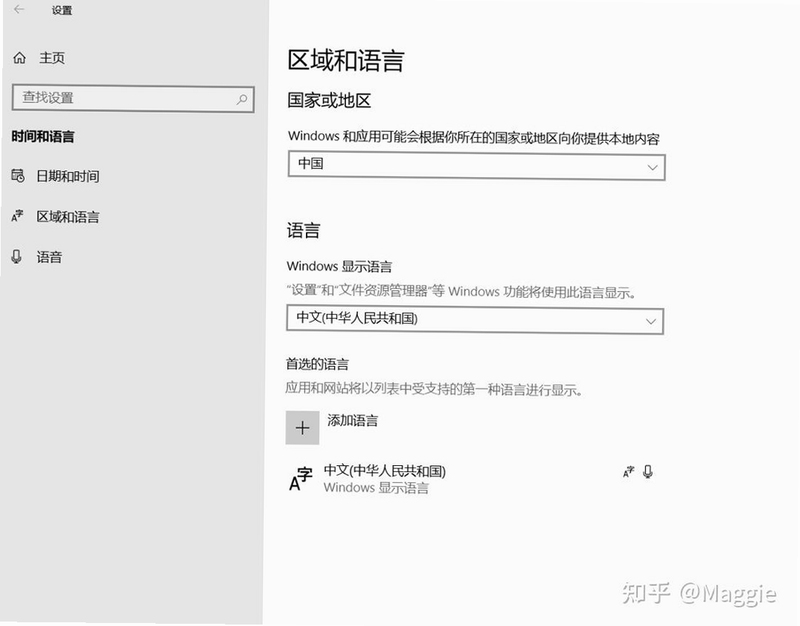Open the 中国 country dropdown
The width and height of the screenshot is (800, 626).
(x=477, y=165)
